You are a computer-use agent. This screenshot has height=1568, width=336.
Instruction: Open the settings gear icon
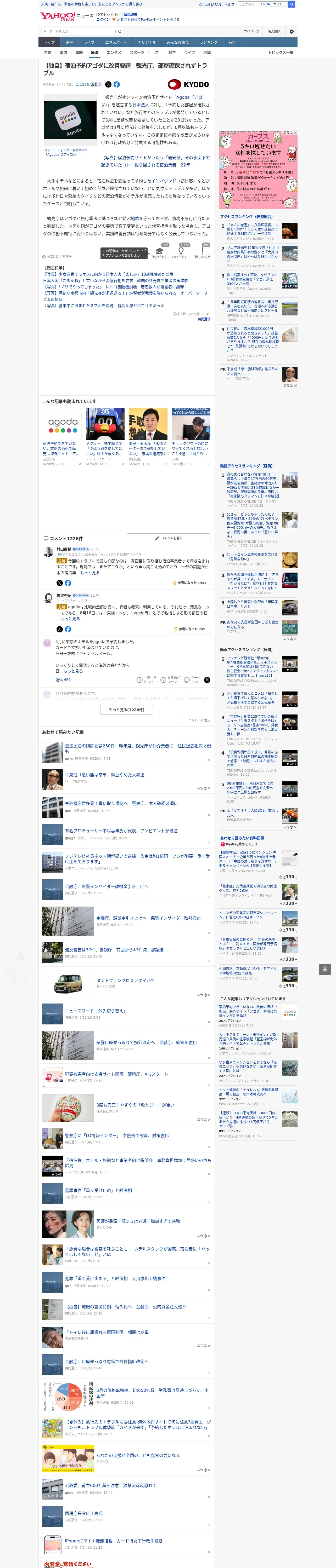(292, 32)
